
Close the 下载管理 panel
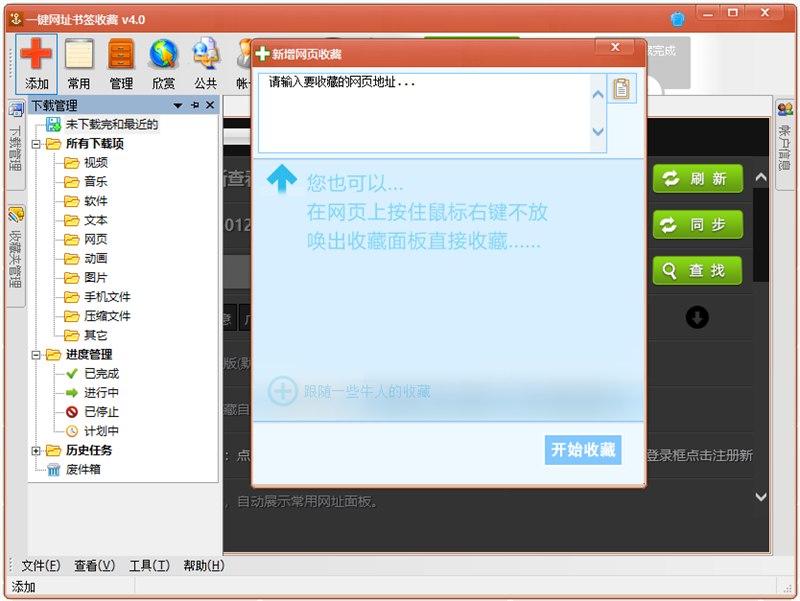point(210,105)
